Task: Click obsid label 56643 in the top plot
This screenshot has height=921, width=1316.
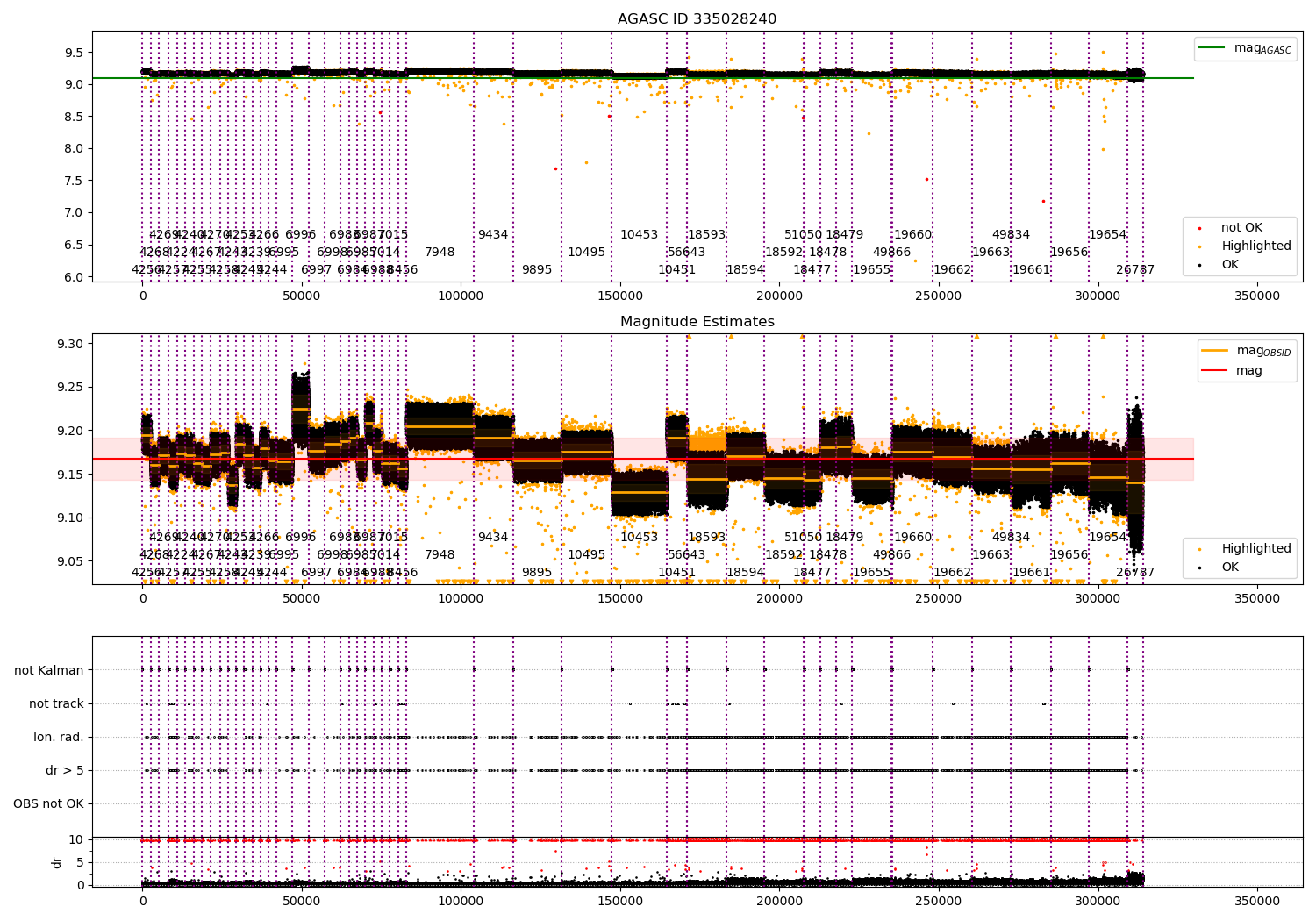Action: click(x=686, y=253)
